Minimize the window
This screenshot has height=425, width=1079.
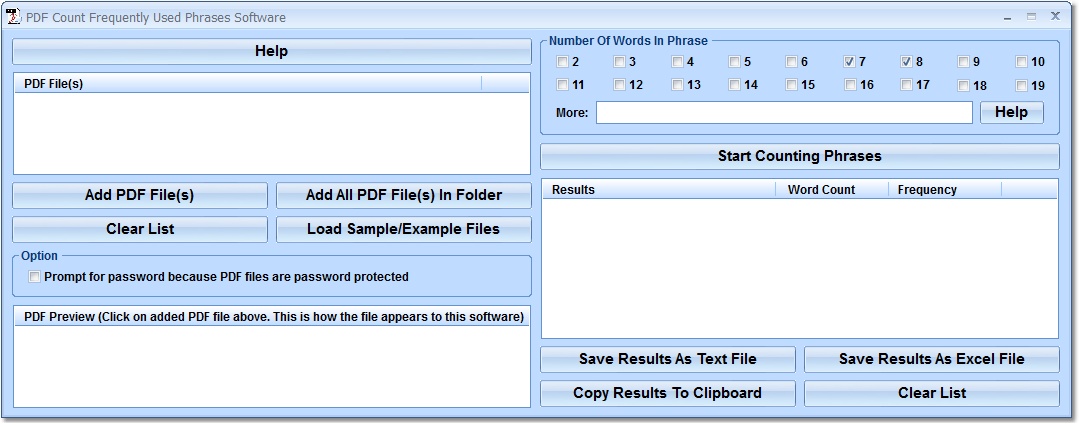tap(1008, 17)
